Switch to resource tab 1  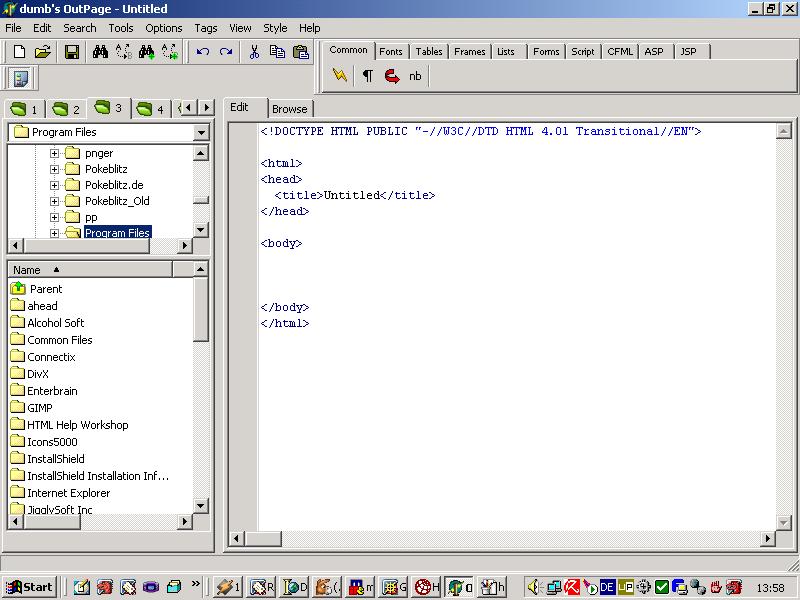24,109
